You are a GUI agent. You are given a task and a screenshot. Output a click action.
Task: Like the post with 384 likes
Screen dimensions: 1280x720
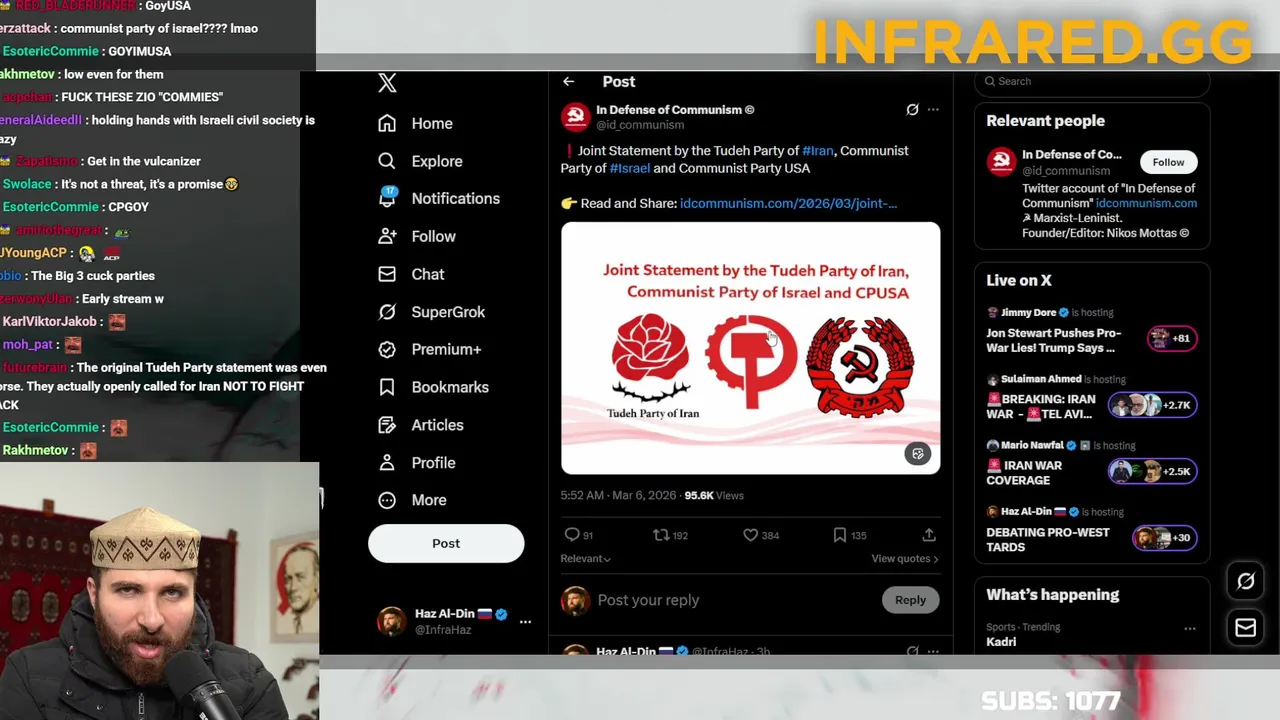click(x=750, y=535)
